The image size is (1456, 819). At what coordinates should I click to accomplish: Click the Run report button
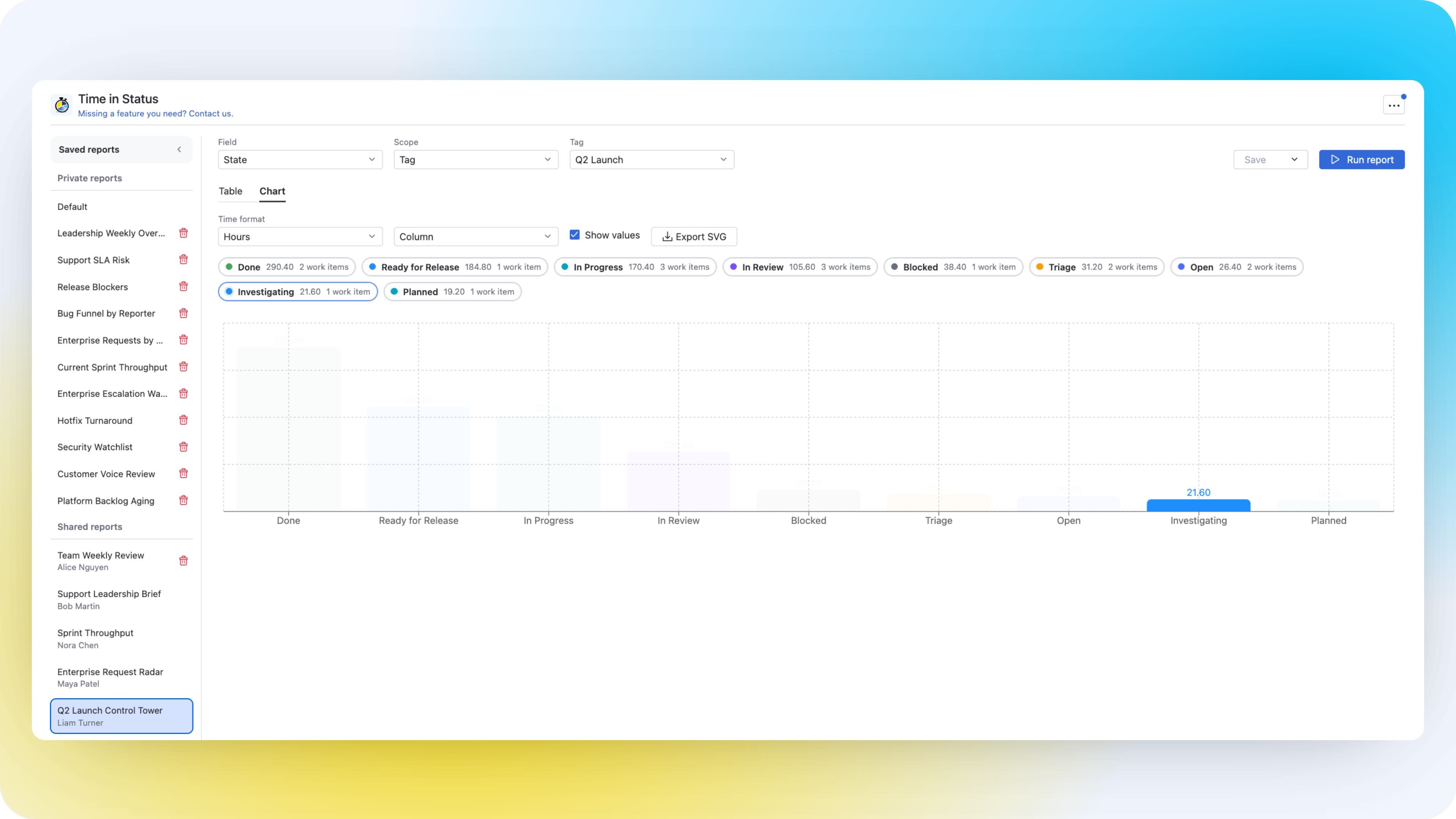pos(1362,159)
